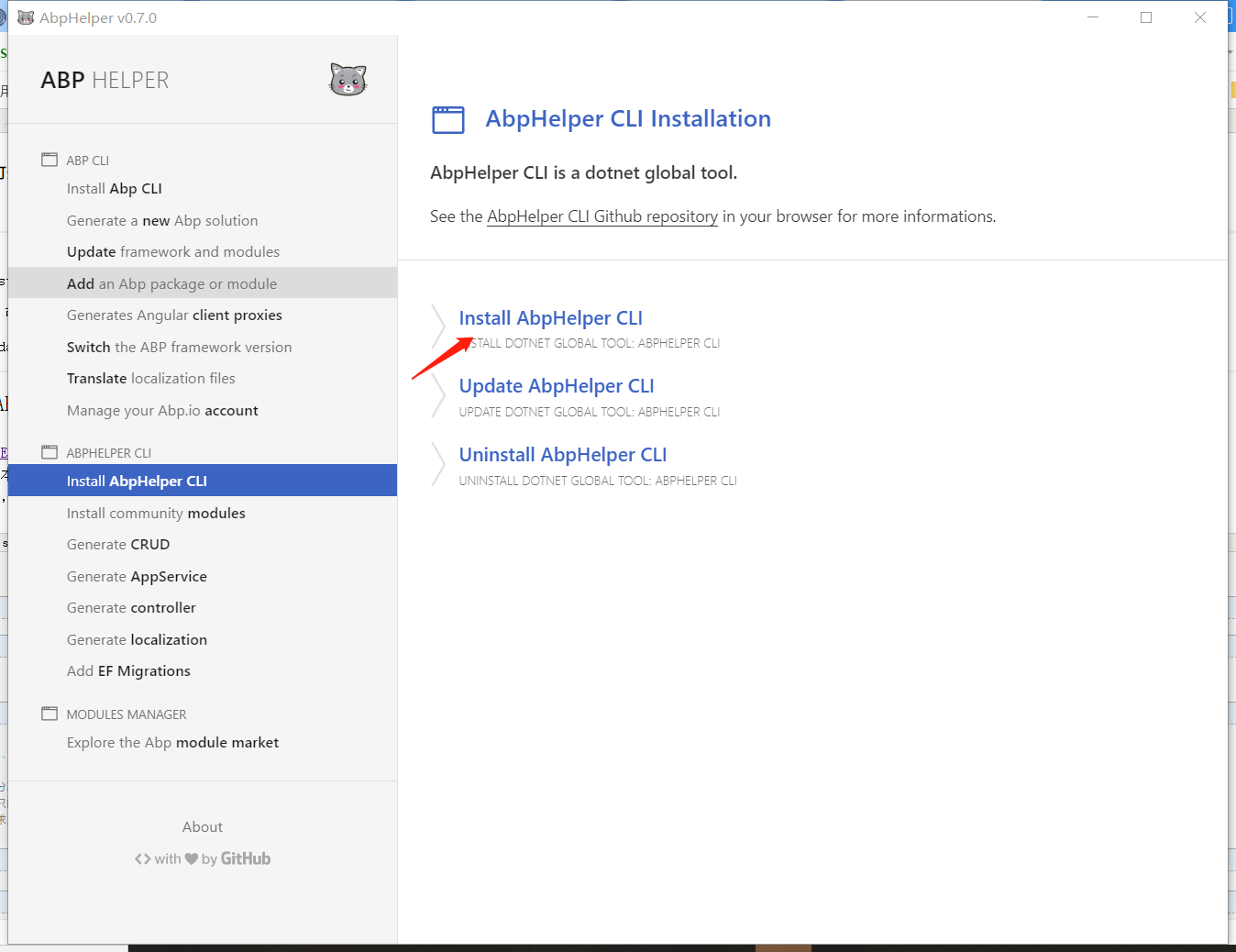Open AbpHelper CLI Github repository link
This screenshot has width=1236, height=952.
point(602,216)
